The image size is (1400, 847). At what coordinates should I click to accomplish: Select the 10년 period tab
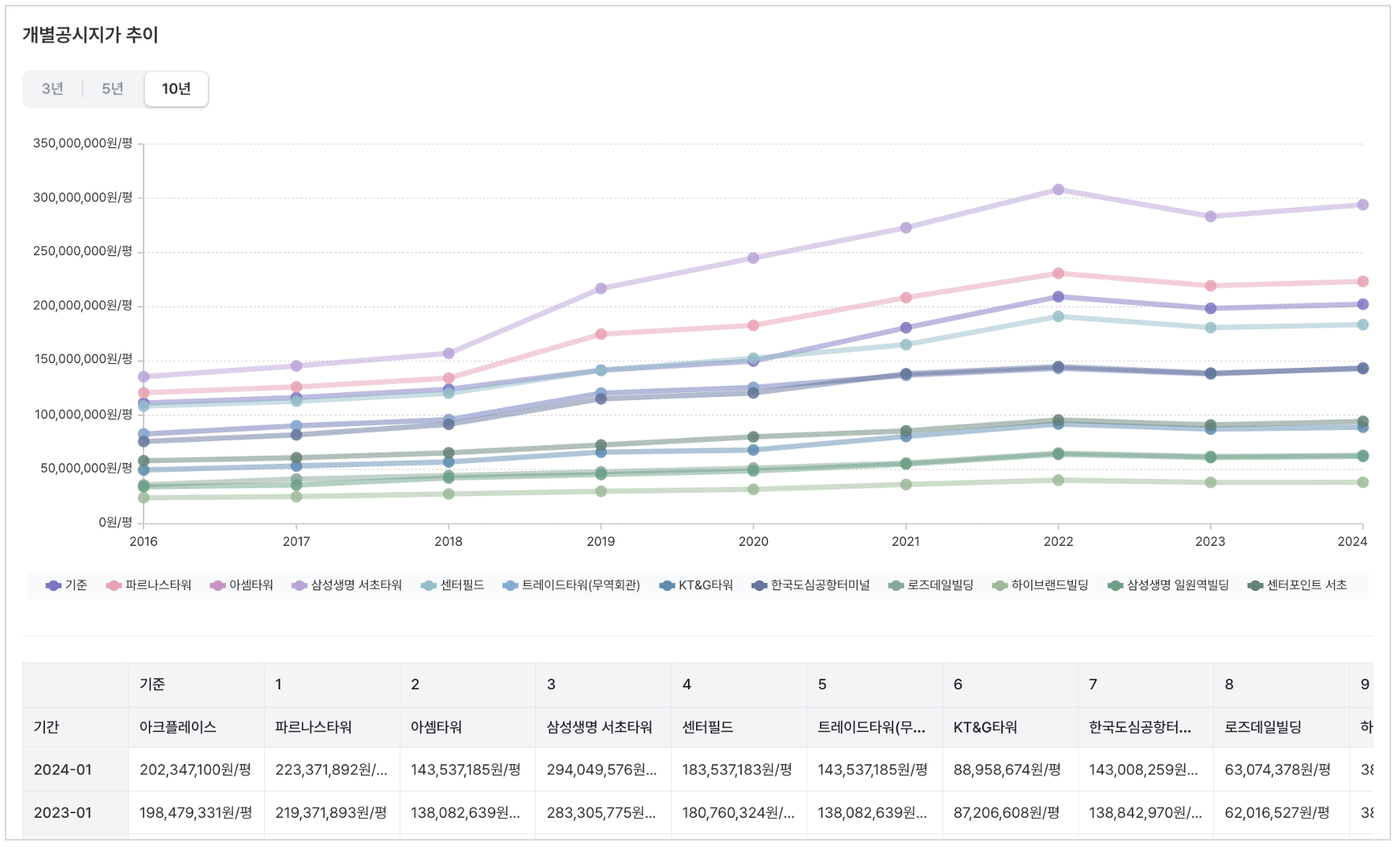pos(176,89)
